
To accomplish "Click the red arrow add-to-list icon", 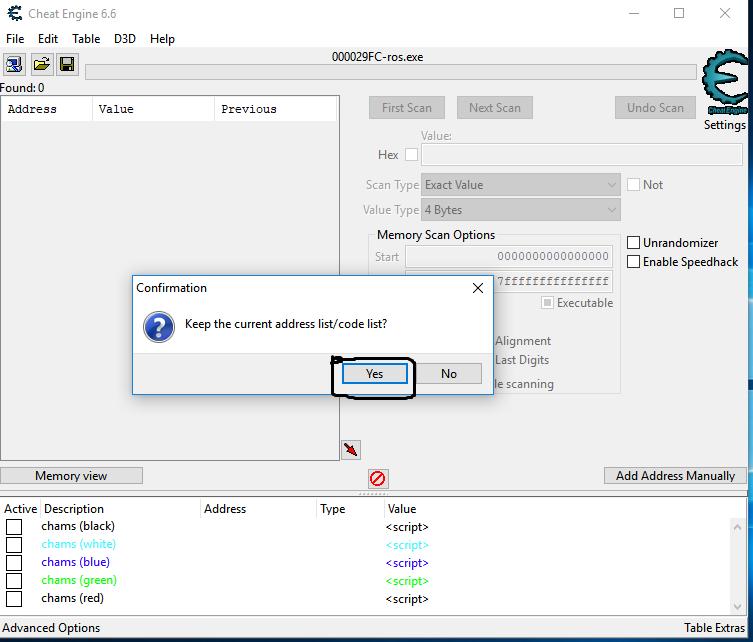I will tap(351, 450).
